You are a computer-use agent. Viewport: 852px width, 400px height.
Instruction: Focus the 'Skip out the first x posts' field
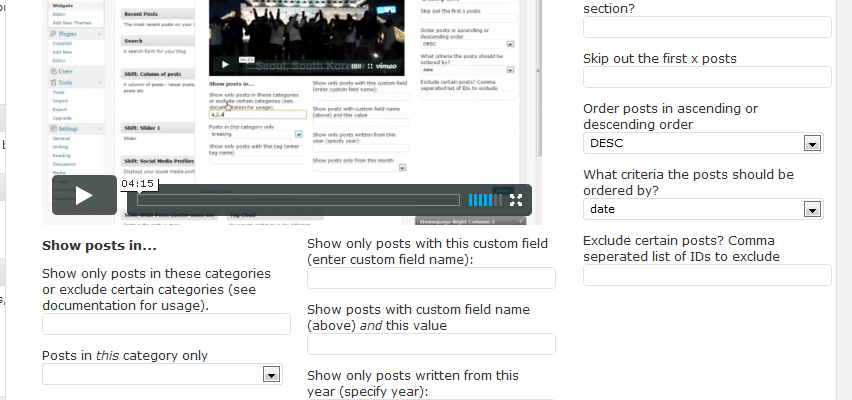(x=707, y=77)
